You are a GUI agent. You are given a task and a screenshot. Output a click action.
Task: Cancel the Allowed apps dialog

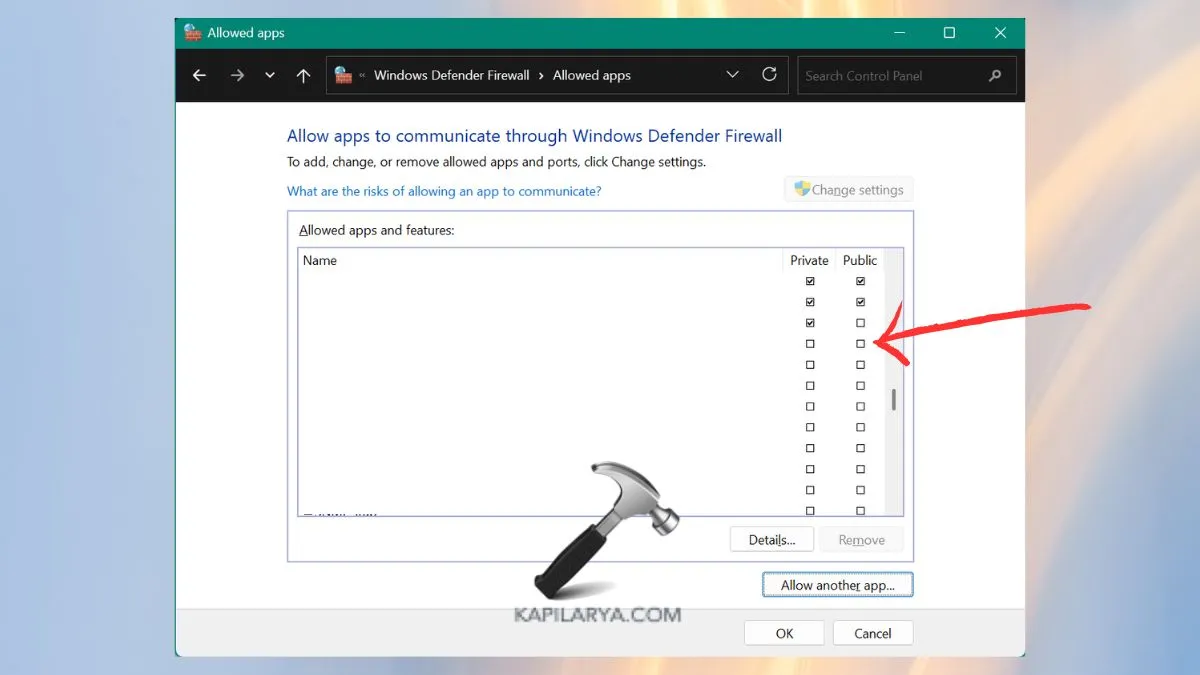873,633
